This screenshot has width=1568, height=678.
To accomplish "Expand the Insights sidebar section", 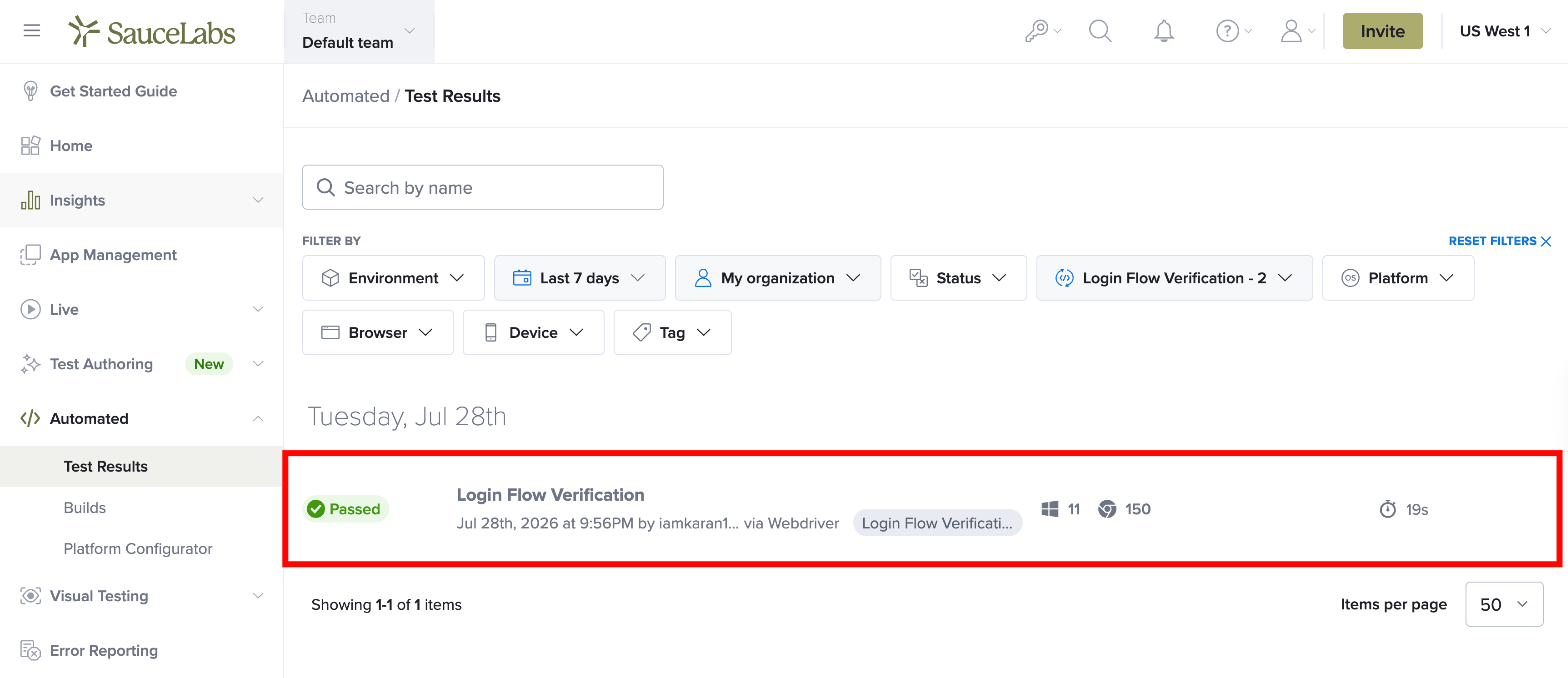I will (x=142, y=200).
